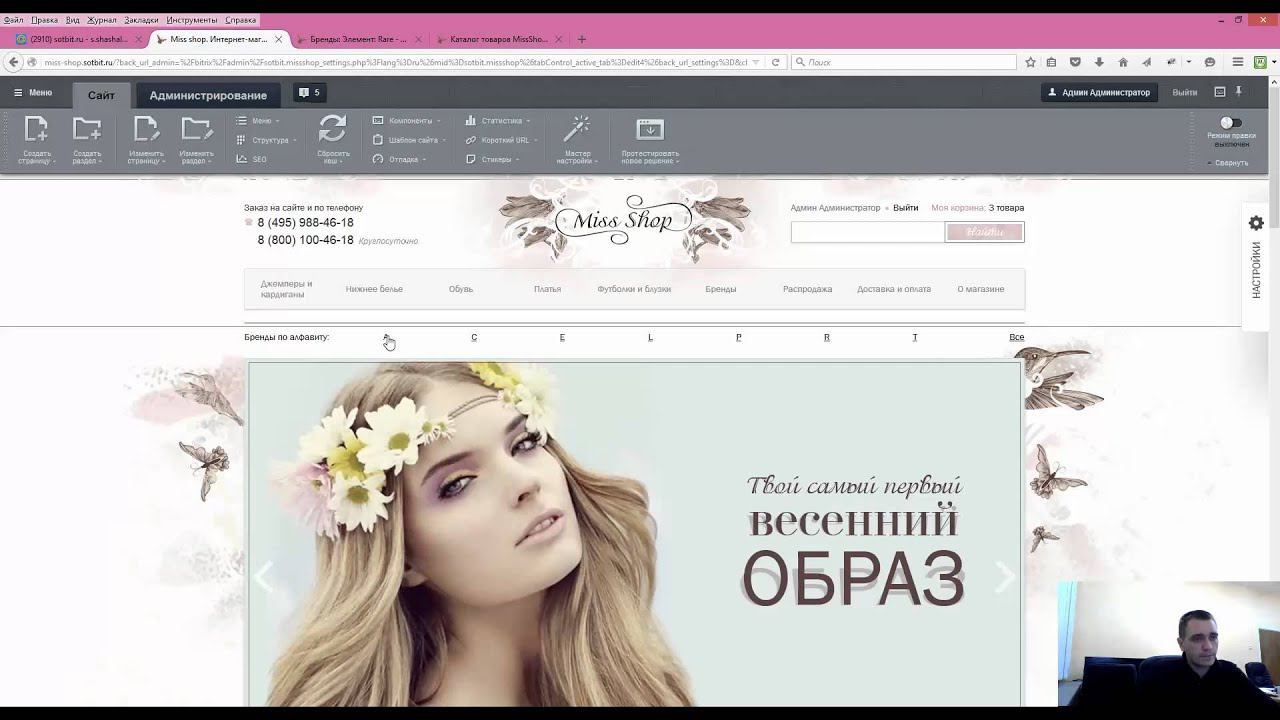
Task: Click the Создать раздел folder icon
Action: click(87, 129)
